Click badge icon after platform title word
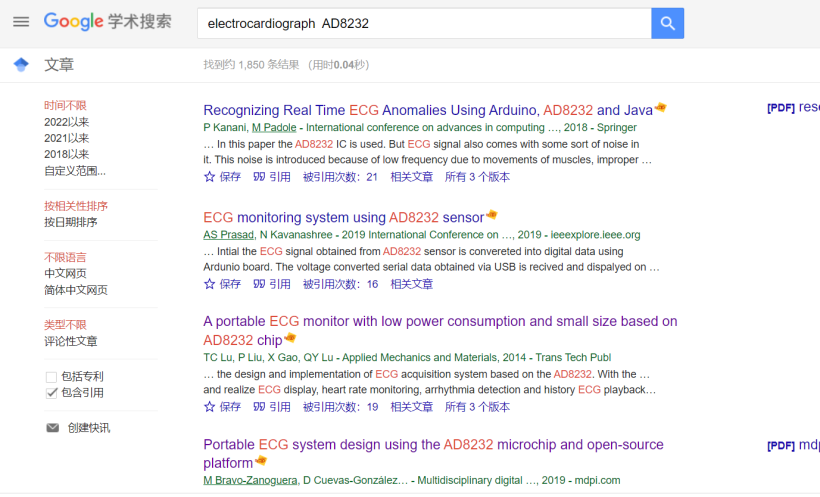820x497 pixels. (260, 461)
